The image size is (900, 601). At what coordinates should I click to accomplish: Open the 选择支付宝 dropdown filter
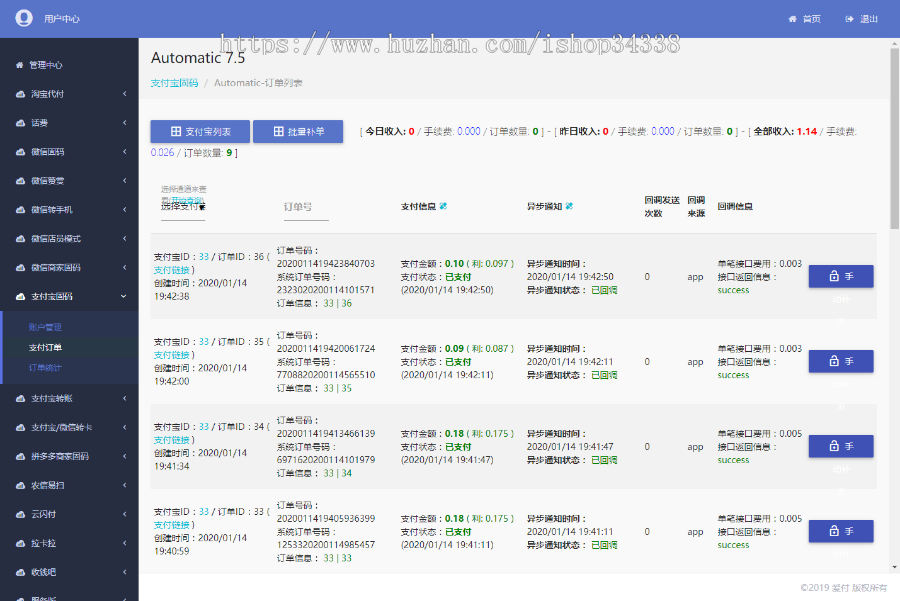(183, 207)
